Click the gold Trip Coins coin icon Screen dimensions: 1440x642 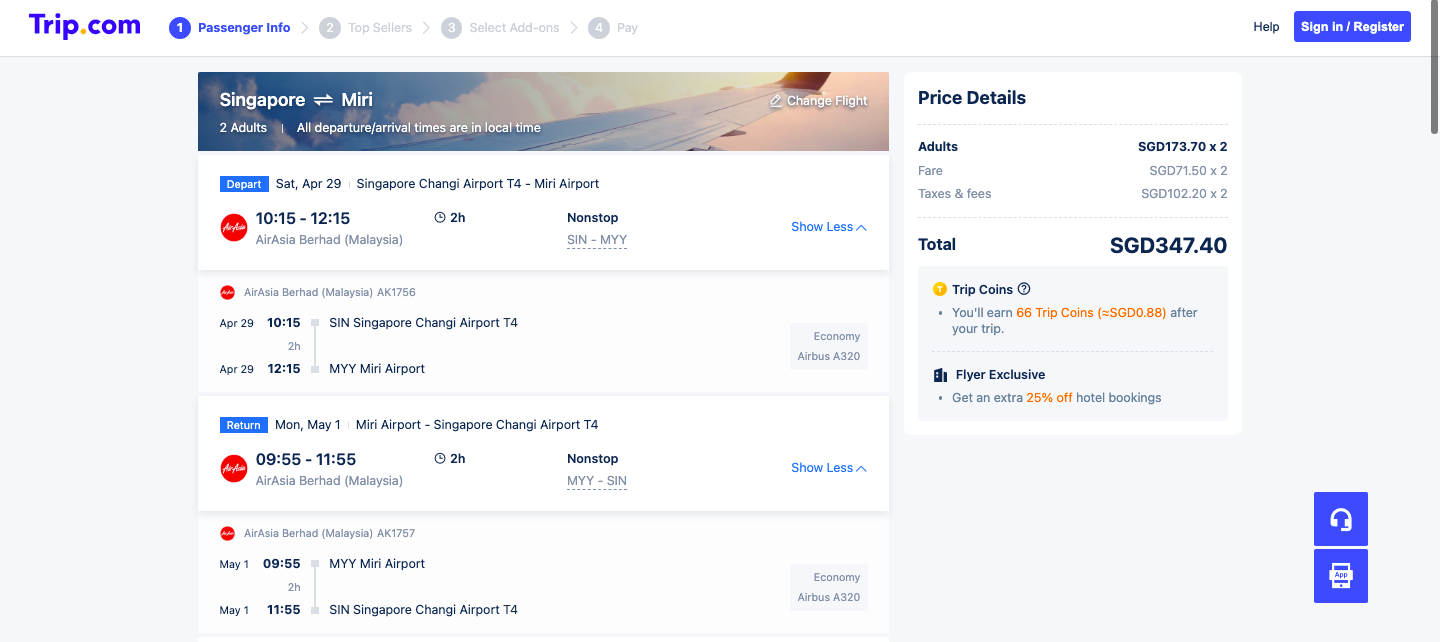click(x=939, y=289)
